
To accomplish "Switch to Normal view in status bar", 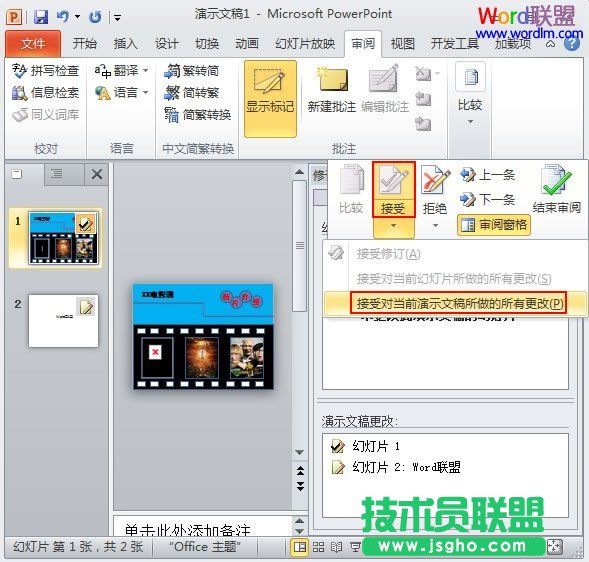I will (x=299, y=547).
